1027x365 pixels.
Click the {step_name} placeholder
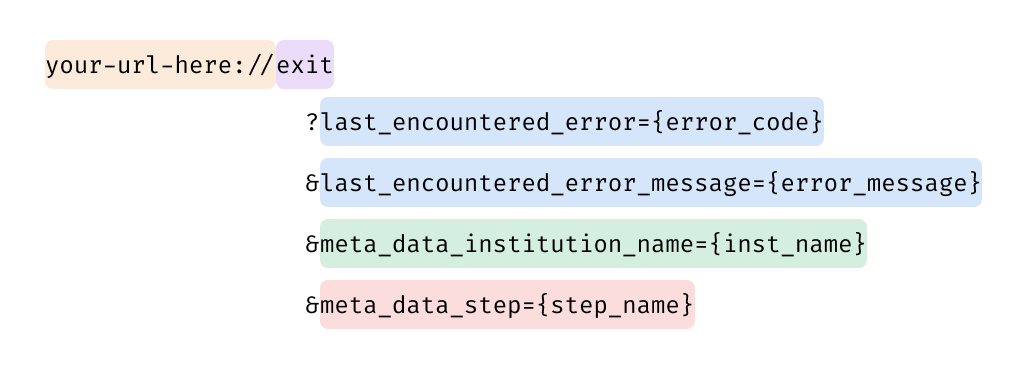tap(614, 305)
